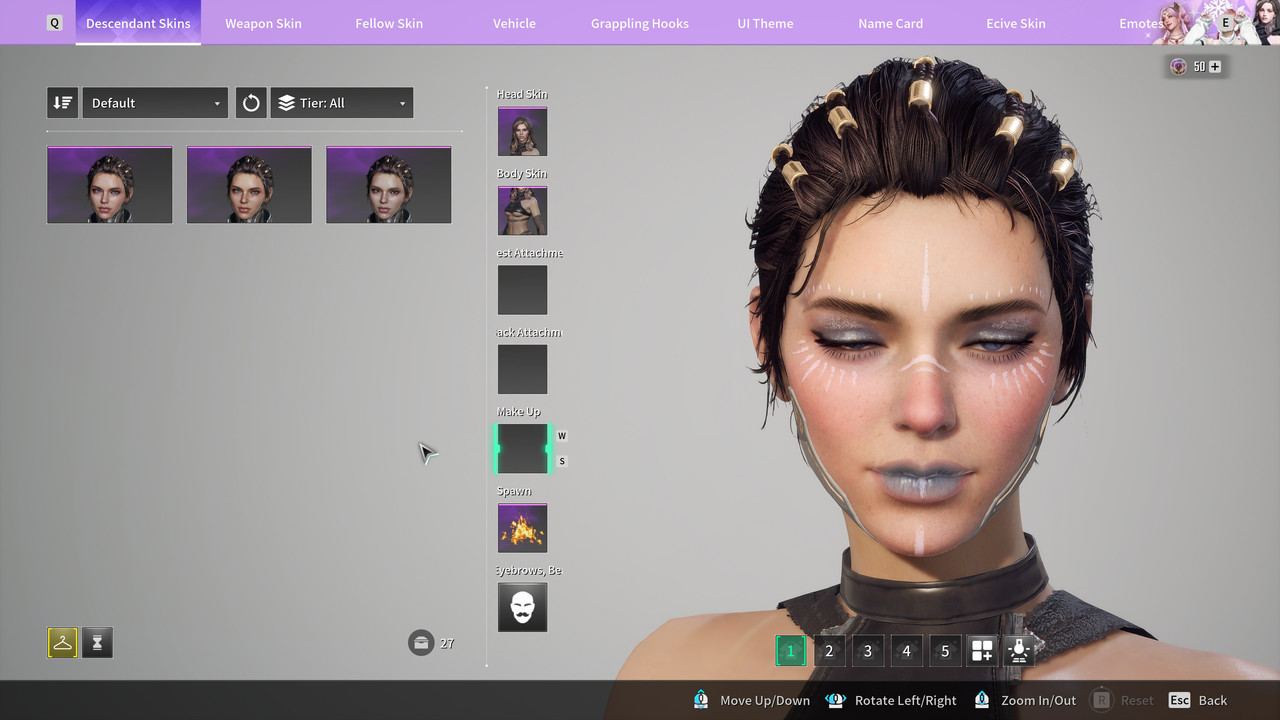Open the Vehicle tab

point(514,23)
